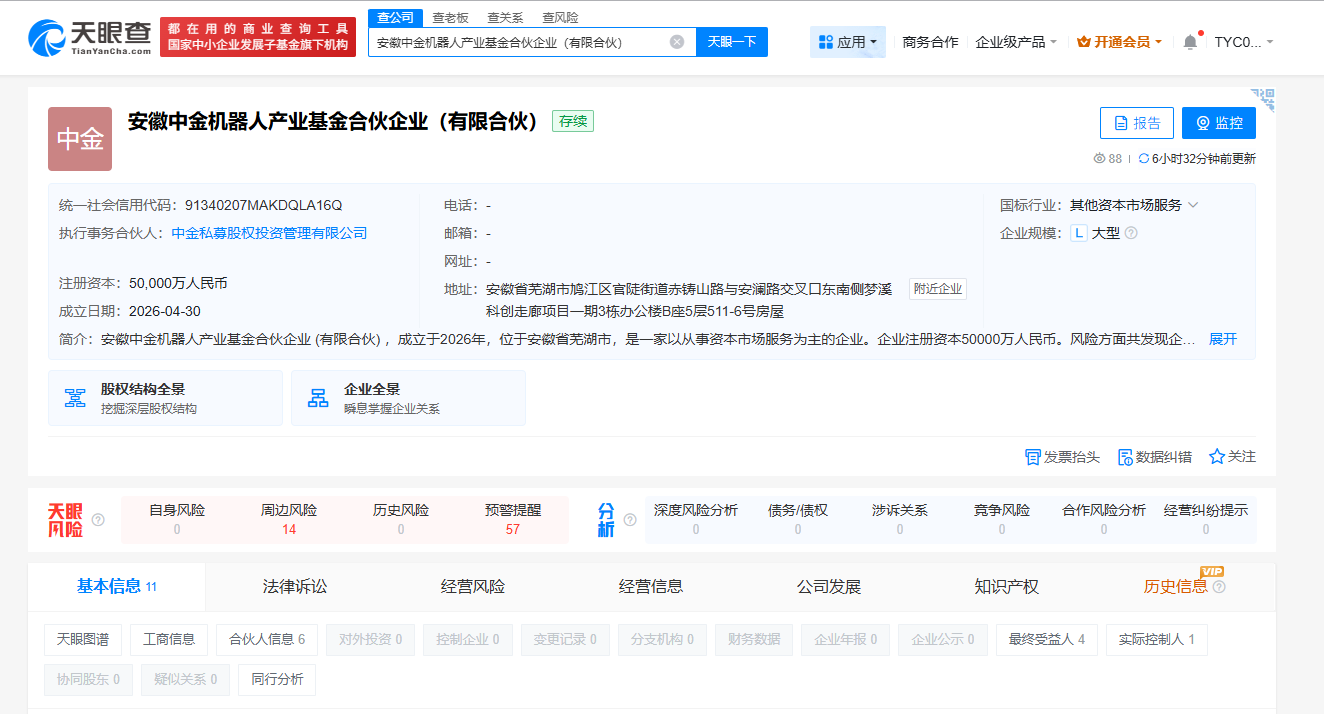Click the 同行分析 button
The image size is (1324, 714).
click(277, 680)
